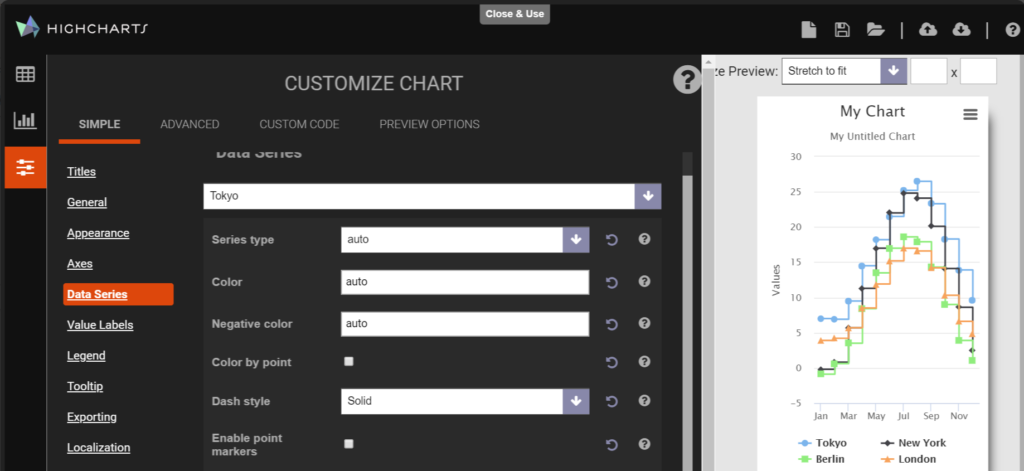This screenshot has width=1024, height=471.
Task: Select the customize sliders sidebar icon
Action: [x=25, y=167]
